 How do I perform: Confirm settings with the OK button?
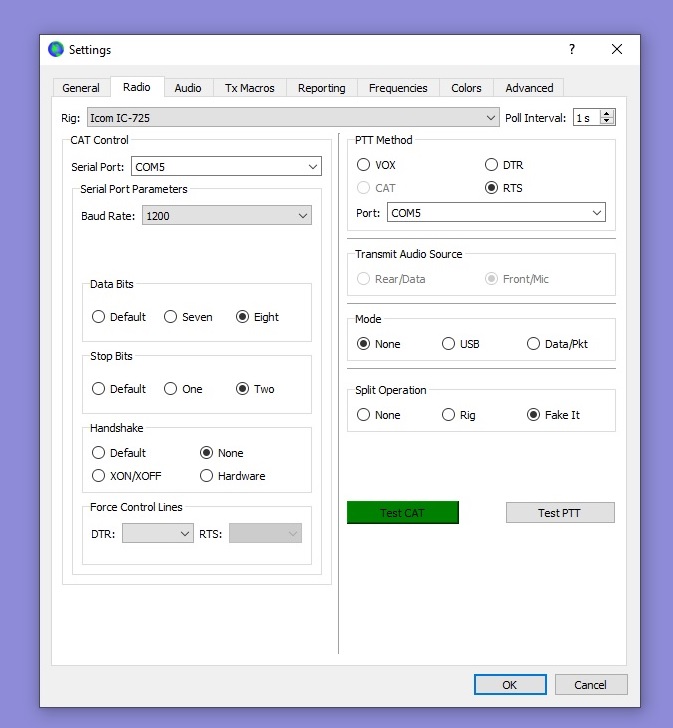tap(510, 685)
